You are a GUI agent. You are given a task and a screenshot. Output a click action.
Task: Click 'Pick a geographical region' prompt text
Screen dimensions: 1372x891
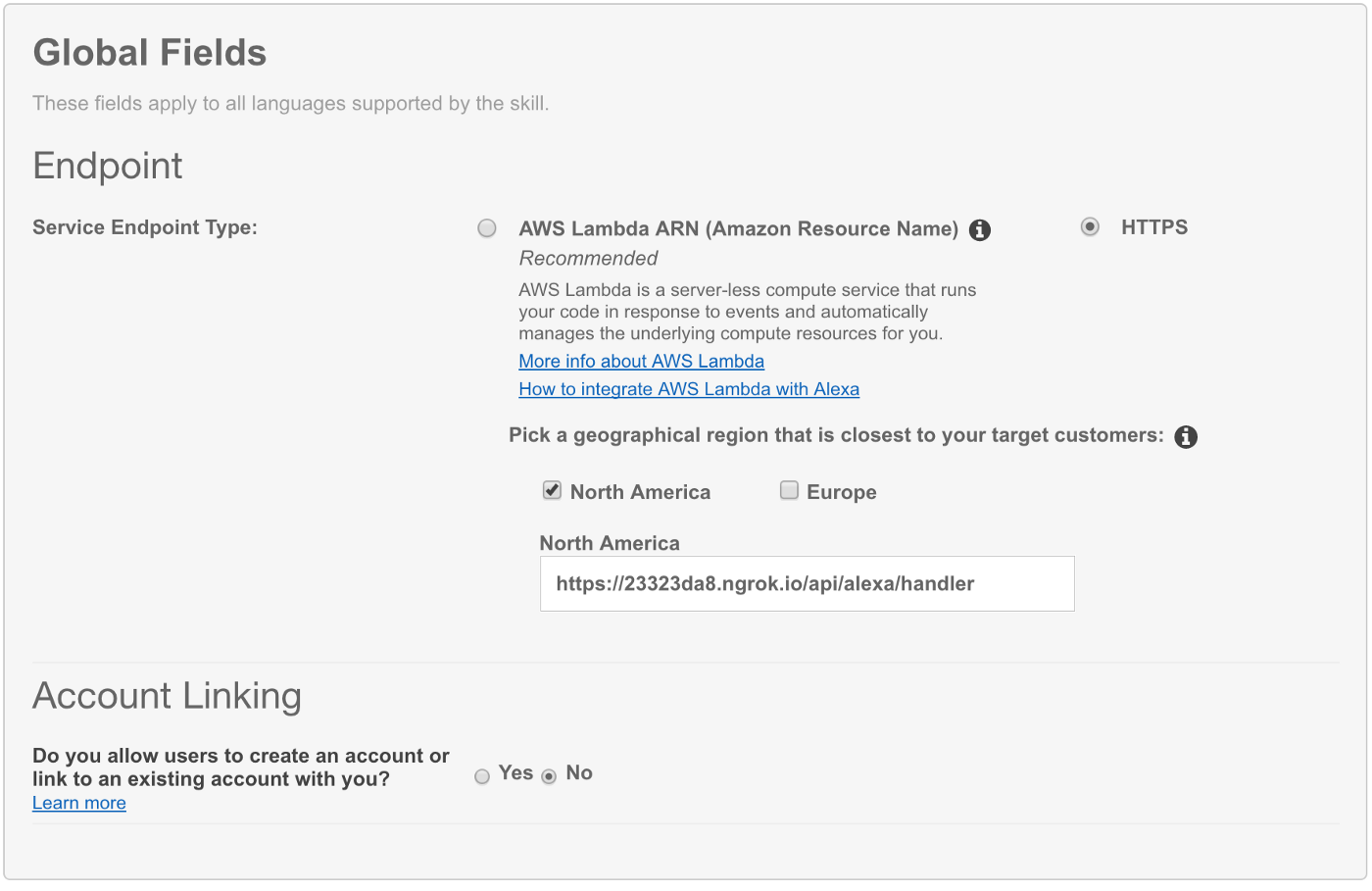coord(836,435)
